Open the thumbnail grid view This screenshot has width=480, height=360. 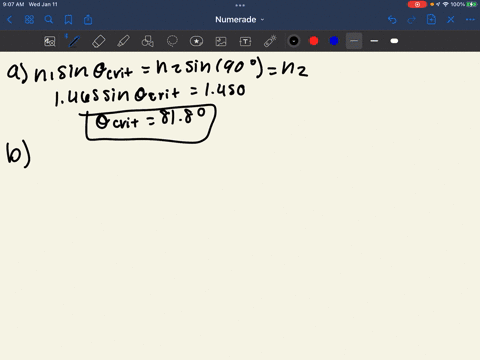(x=29, y=20)
